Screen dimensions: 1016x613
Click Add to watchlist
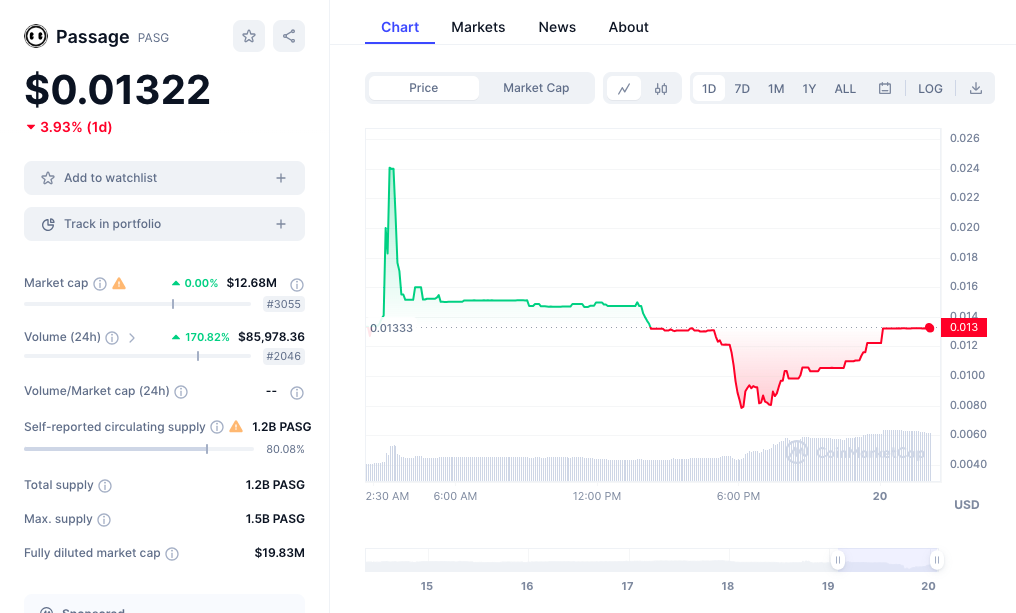click(x=164, y=177)
